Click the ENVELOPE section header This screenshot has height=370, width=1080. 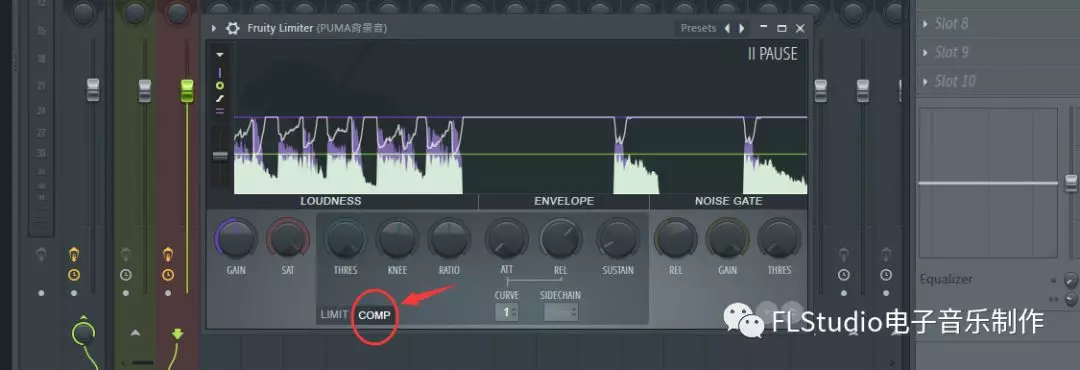pyautogui.click(x=563, y=201)
